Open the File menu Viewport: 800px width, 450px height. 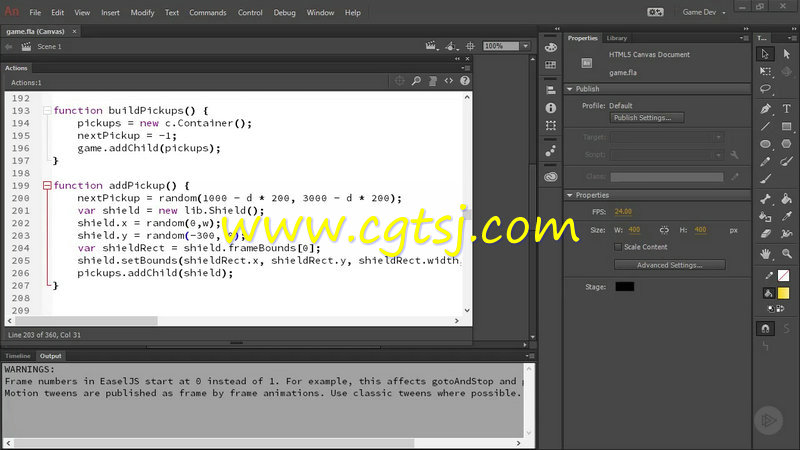tap(35, 13)
